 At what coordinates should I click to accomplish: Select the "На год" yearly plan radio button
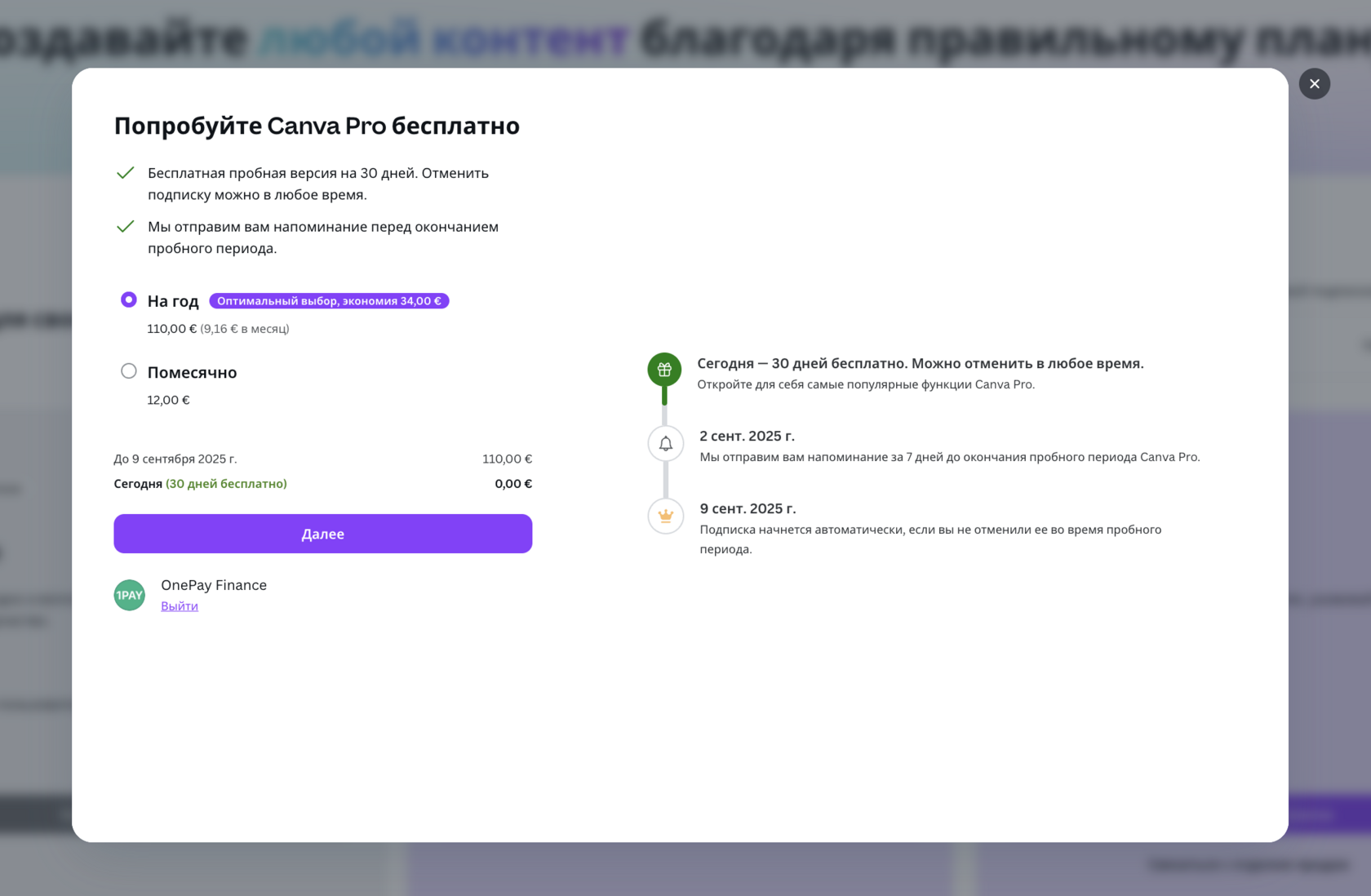pyautogui.click(x=129, y=299)
